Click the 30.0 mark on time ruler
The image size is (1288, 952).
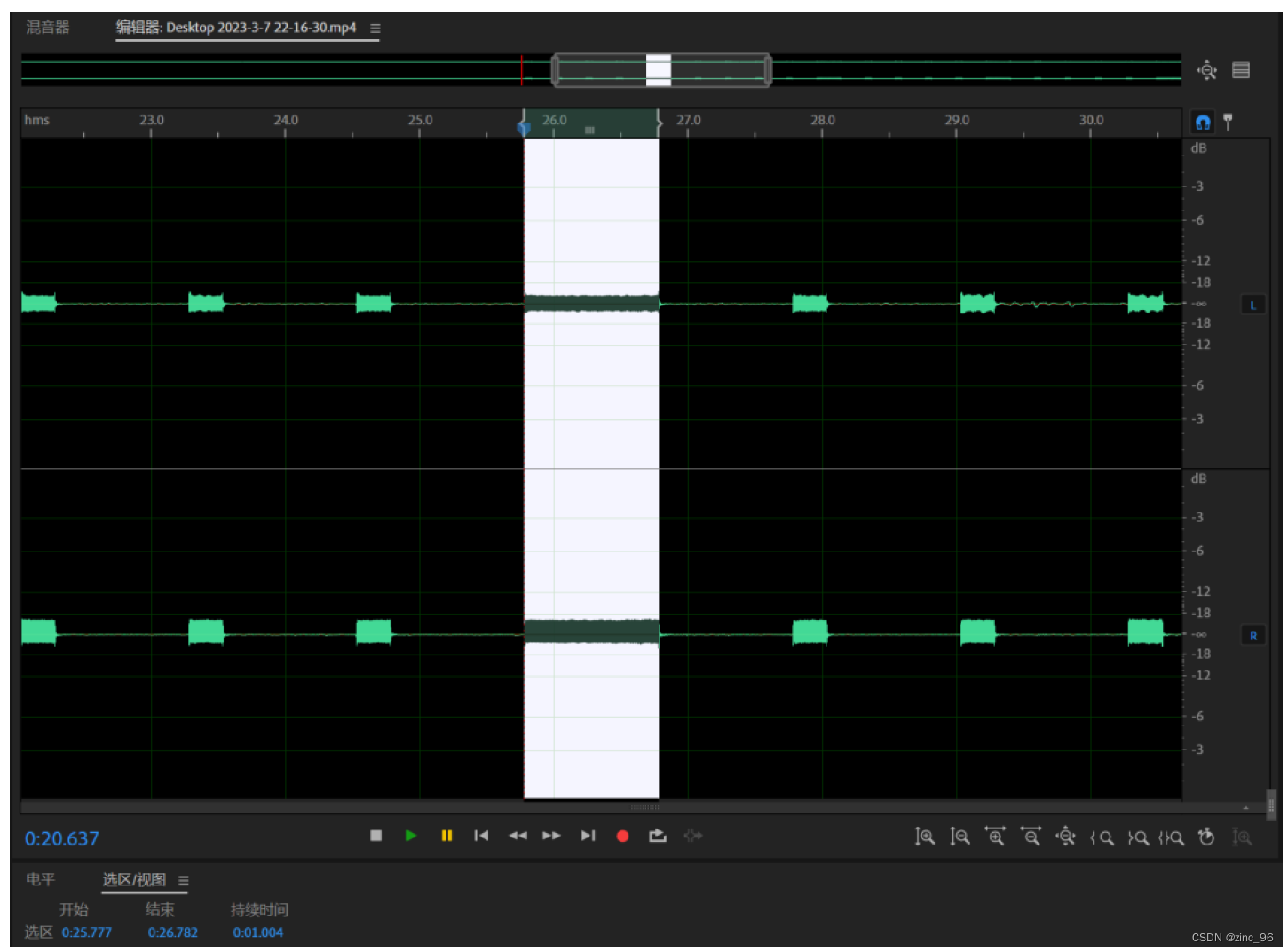pyautogui.click(x=1092, y=120)
